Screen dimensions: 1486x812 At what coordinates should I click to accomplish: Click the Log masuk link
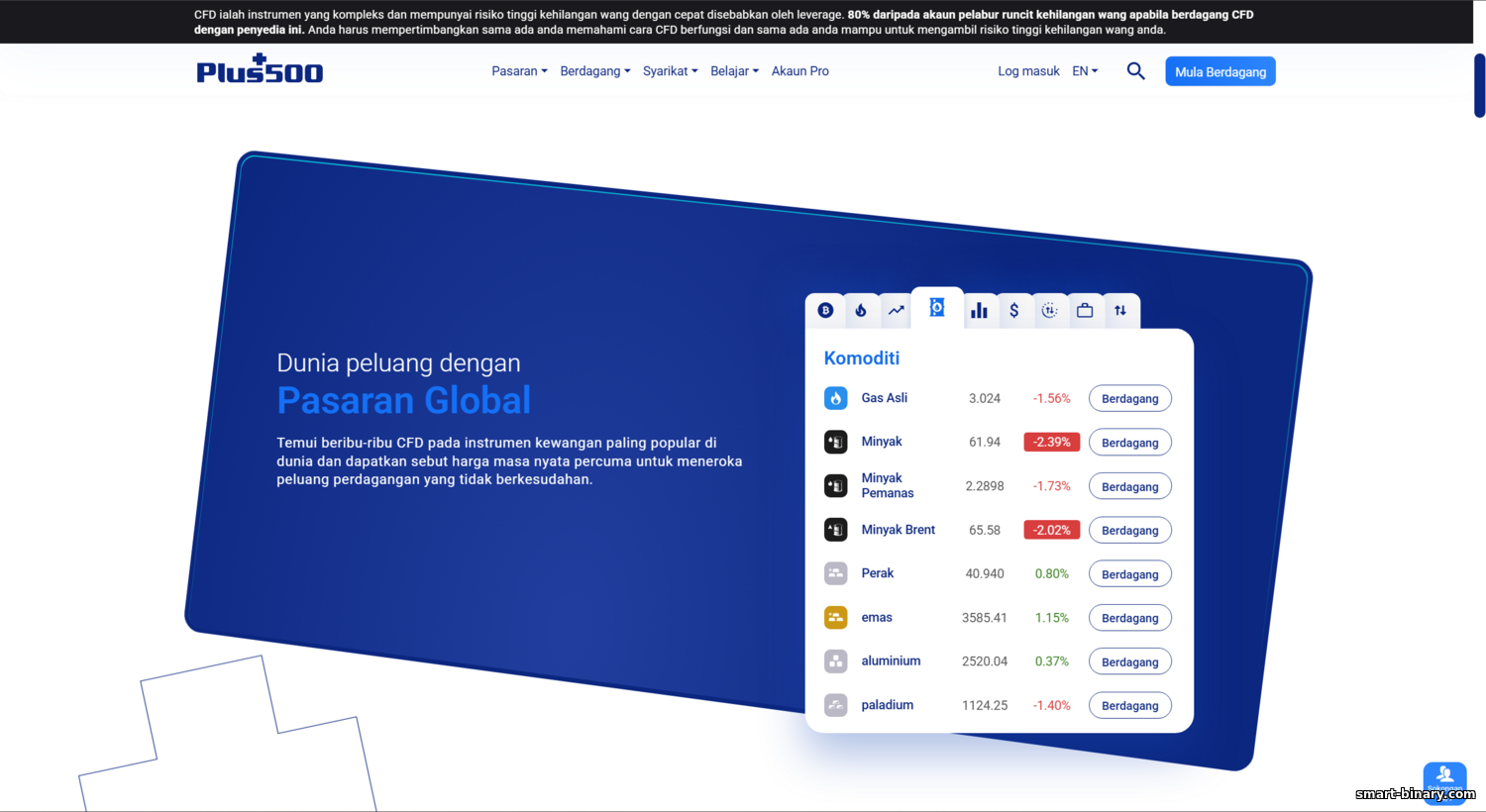point(1028,71)
